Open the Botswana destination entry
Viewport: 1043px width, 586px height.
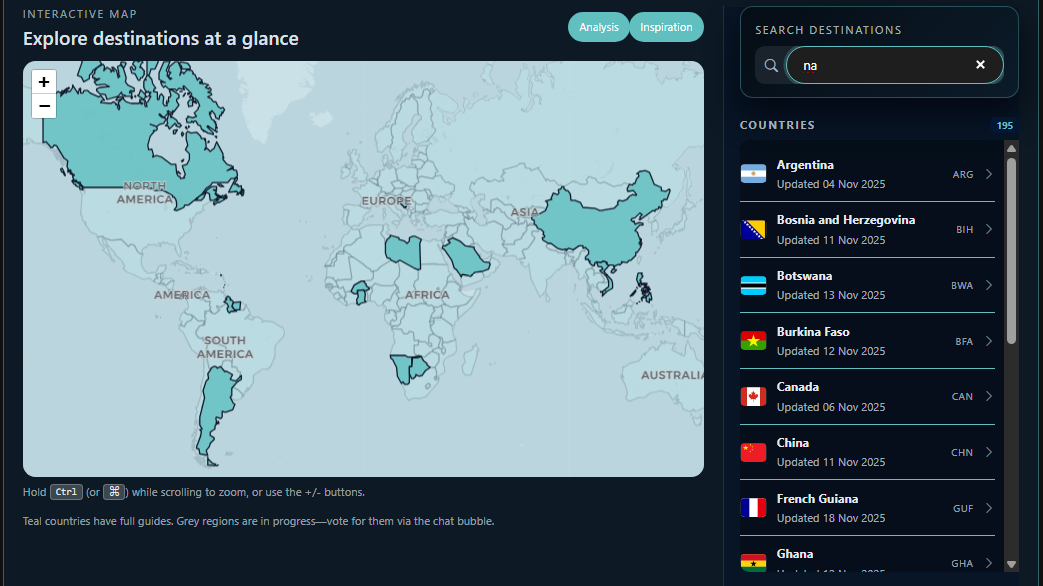tap(867, 285)
